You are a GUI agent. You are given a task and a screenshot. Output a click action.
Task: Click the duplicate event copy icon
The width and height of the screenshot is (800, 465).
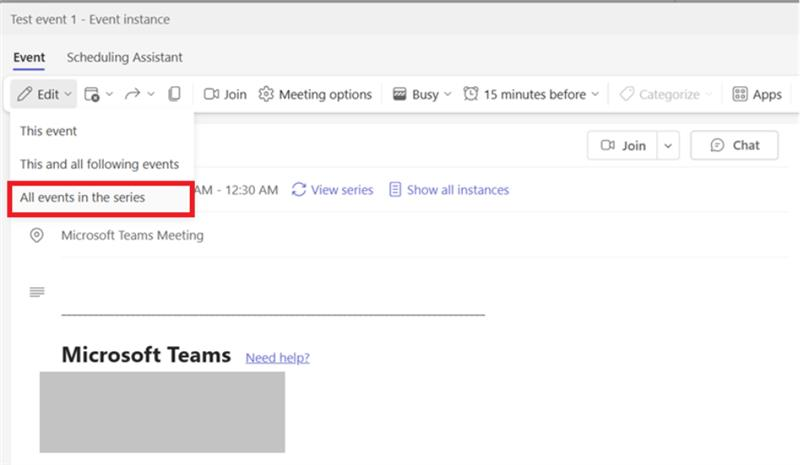pos(174,94)
